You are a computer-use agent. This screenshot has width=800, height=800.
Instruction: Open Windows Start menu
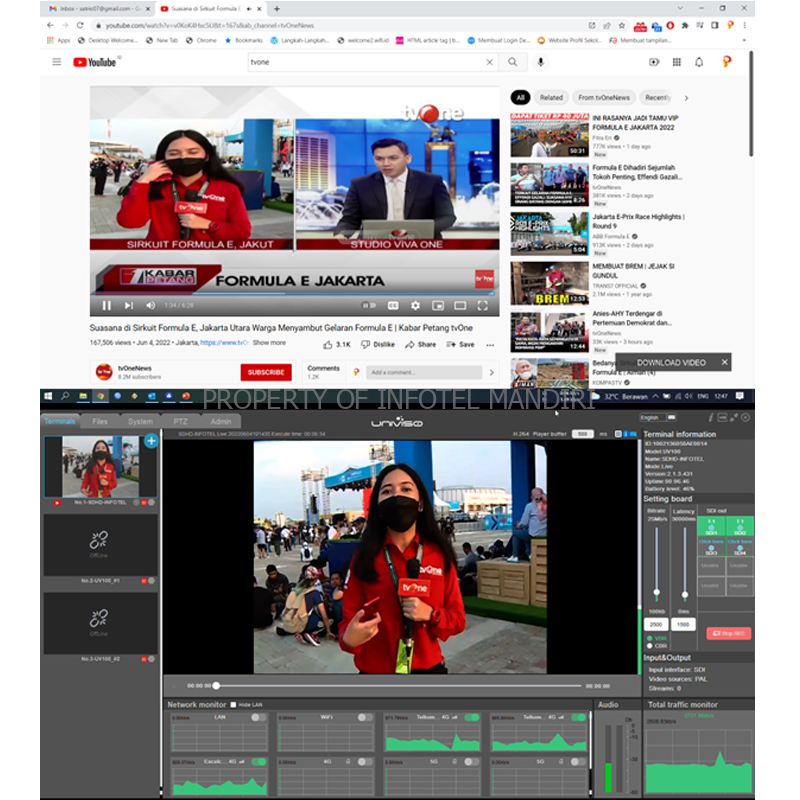(x=48, y=396)
